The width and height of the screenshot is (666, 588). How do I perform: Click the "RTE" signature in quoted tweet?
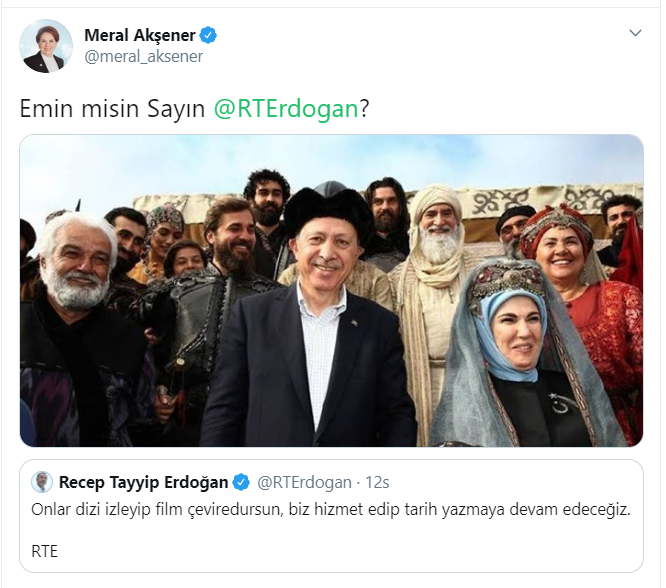coord(44,551)
